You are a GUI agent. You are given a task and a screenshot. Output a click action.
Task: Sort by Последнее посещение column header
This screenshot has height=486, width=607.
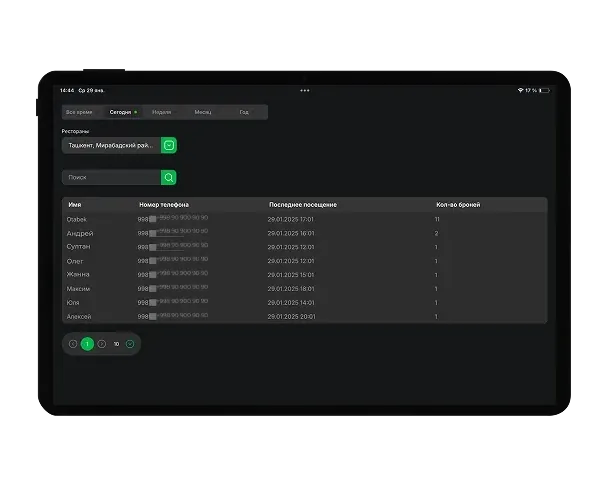(x=303, y=204)
